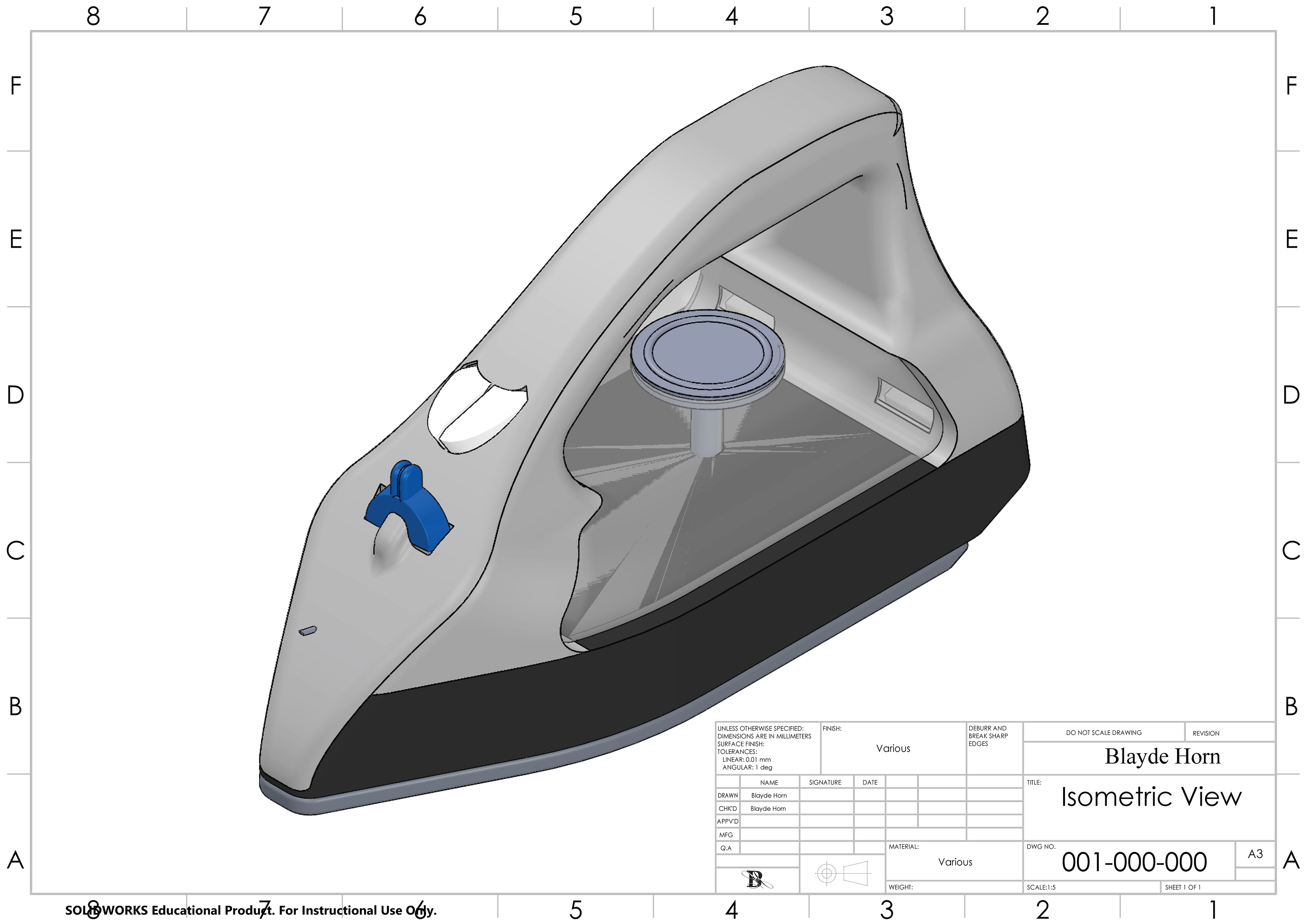1307x924 pixels.
Task: Click the 'REVISION' cell in the title block
Action: click(x=1206, y=733)
